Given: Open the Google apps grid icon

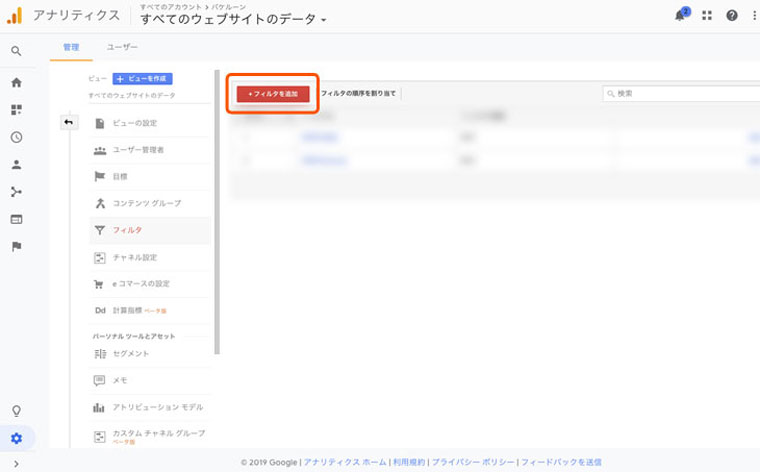Looking at the screenshot, I should [707, 16].
